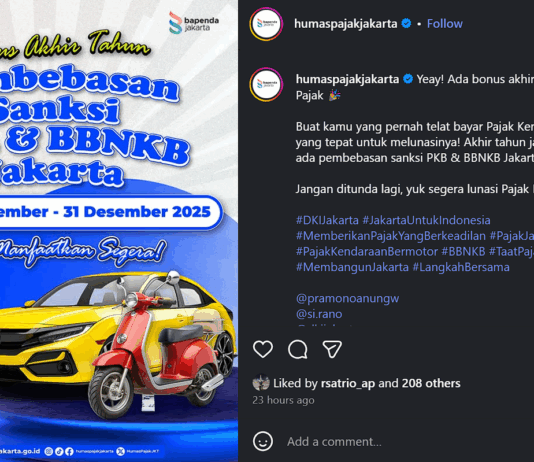The height and width of the screenshot is (462, 534).
Task: Open rsatrio_ap profile from likes
Action: [x=348, y=383]
